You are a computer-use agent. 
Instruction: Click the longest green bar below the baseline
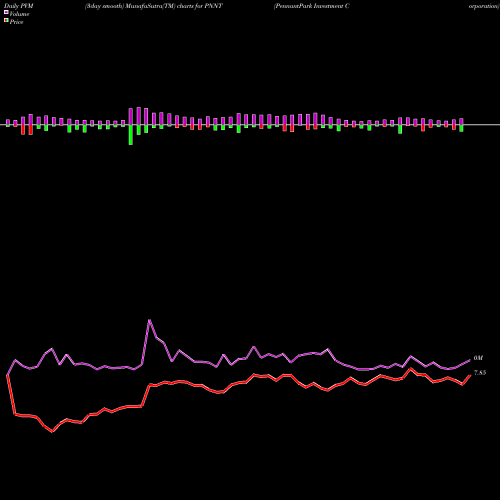pos(131,135)
